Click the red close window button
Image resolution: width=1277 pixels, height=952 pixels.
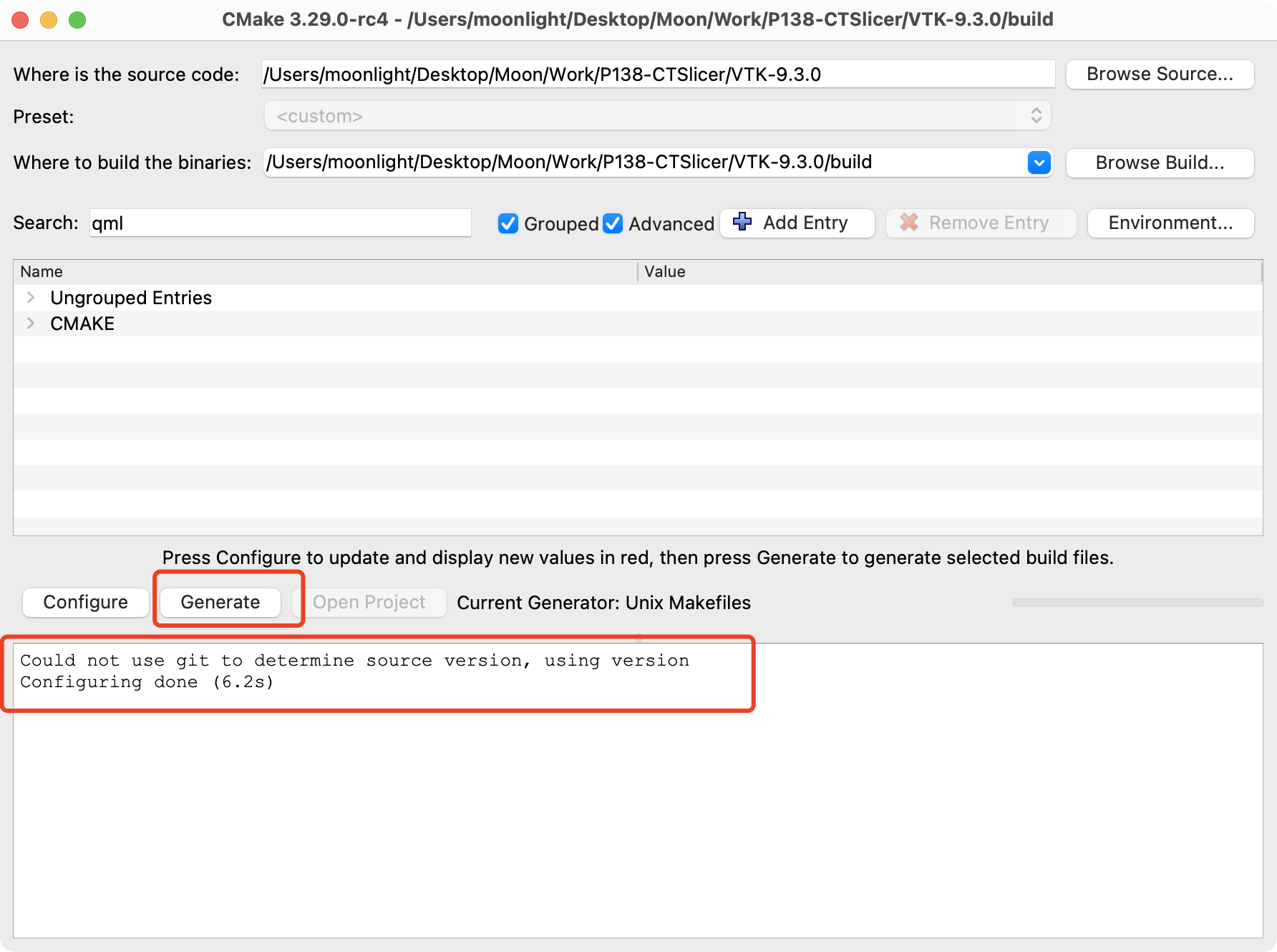pyautogui.click(x=21, y=19)
